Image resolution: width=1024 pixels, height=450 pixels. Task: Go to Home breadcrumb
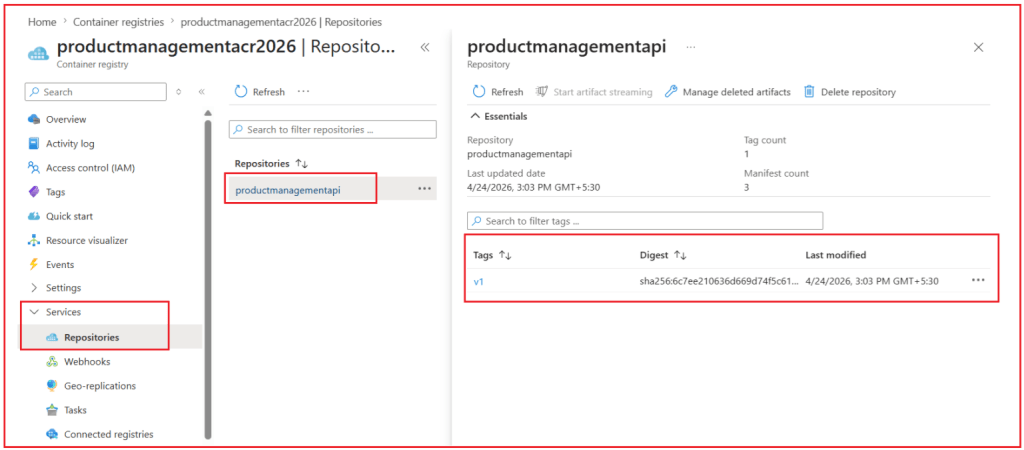pyautogui.click(x=42, y=22)
